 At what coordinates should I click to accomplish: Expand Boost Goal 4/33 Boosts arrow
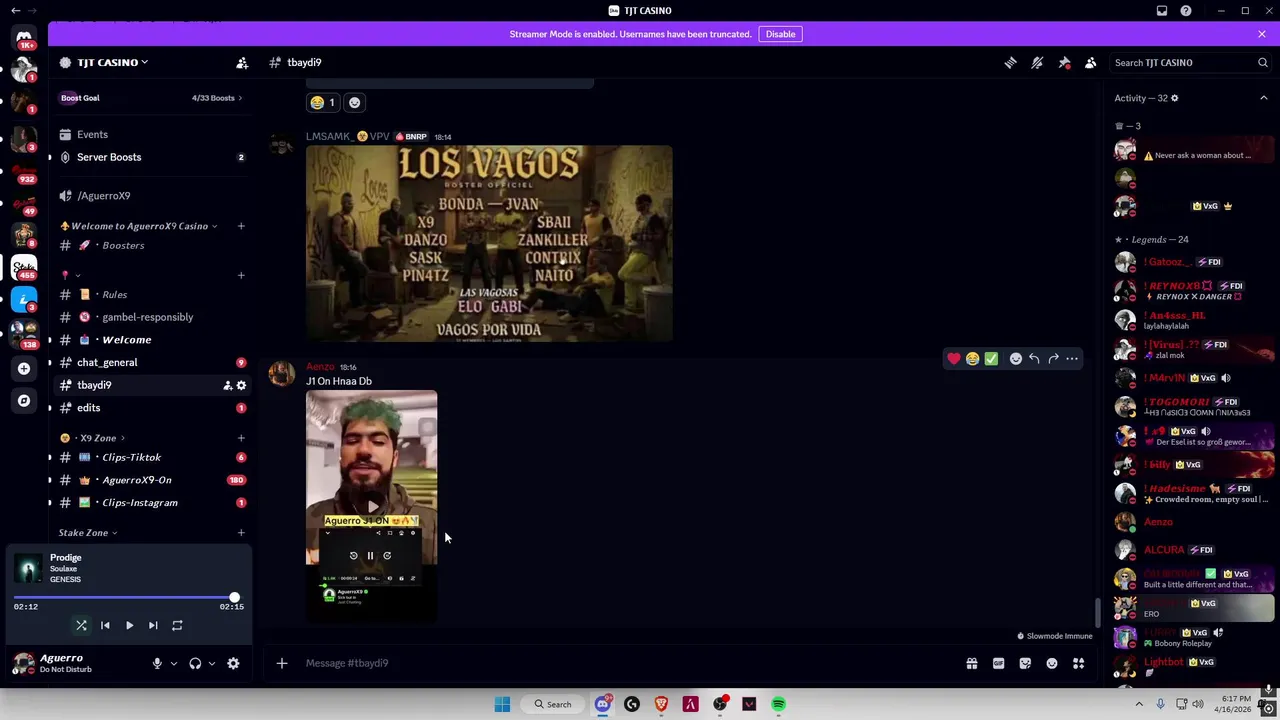pos(240,98)
